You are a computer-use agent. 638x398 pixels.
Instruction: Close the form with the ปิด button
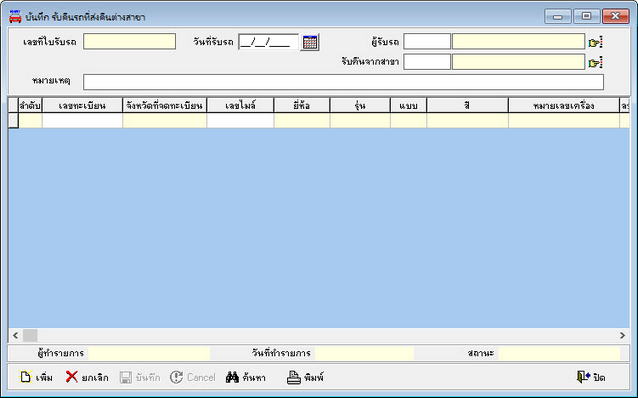pos(591,377)
